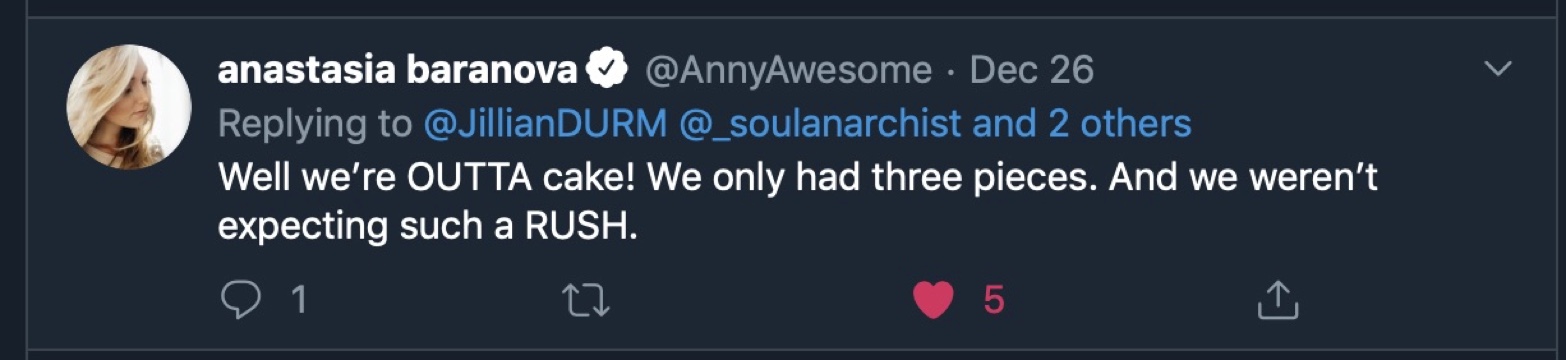Click the "expecting such a RUSH." line
Screen dimensions: 1566x360
pos(427,227)
